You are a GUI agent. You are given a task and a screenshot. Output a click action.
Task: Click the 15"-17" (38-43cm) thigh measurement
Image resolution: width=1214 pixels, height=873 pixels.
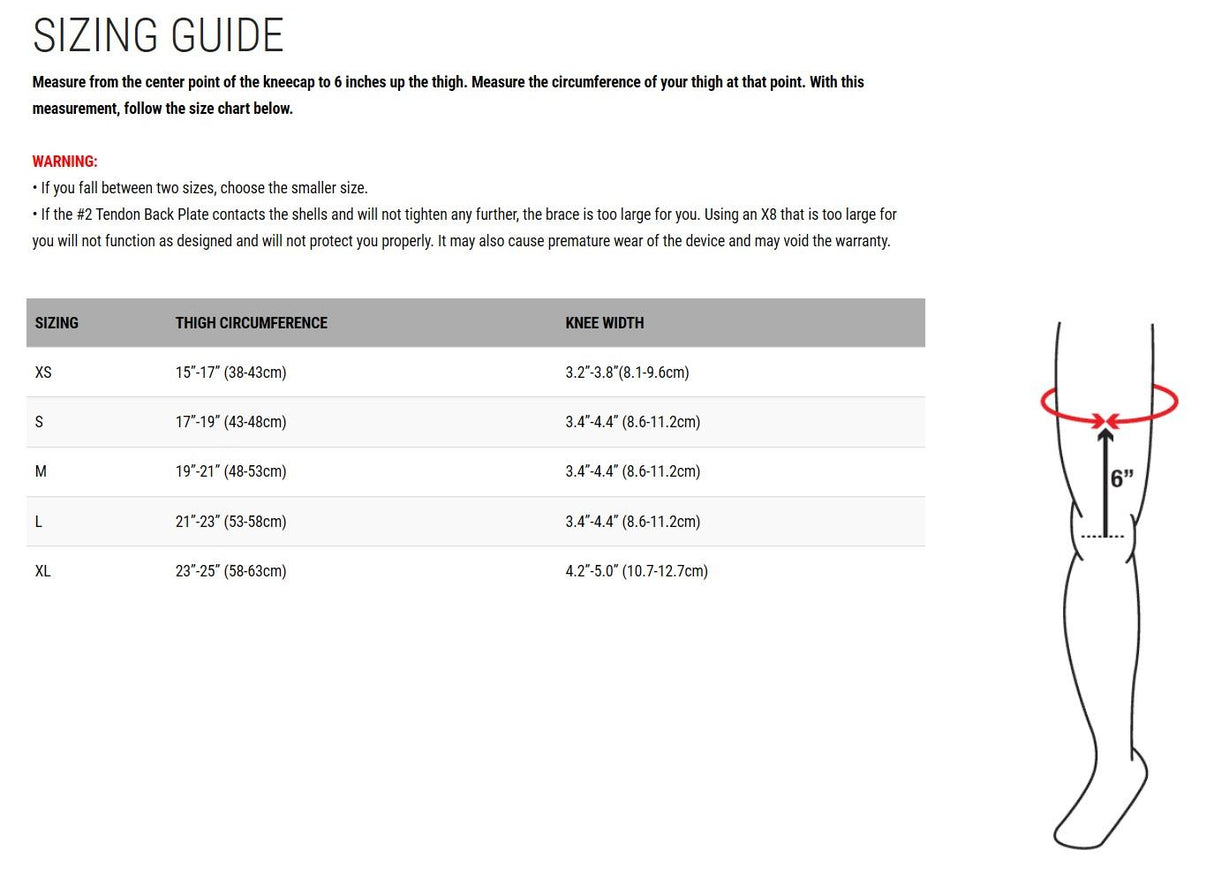click(231, 372)
